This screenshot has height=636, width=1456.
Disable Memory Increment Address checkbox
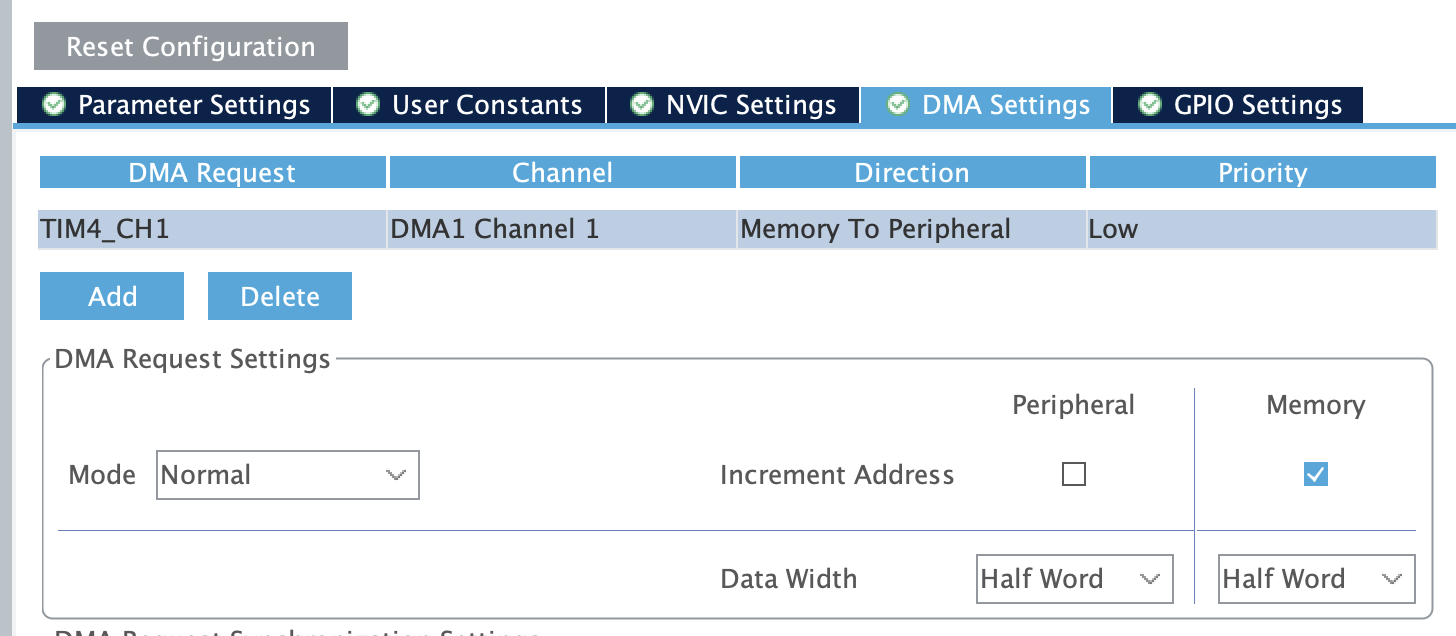[x=1315, y=474]
